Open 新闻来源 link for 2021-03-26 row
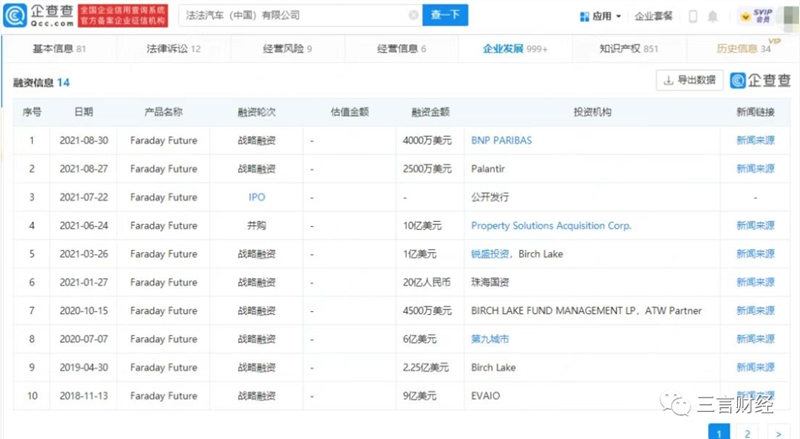The height and width of the screenshot is (439, 800). [755, 254]
